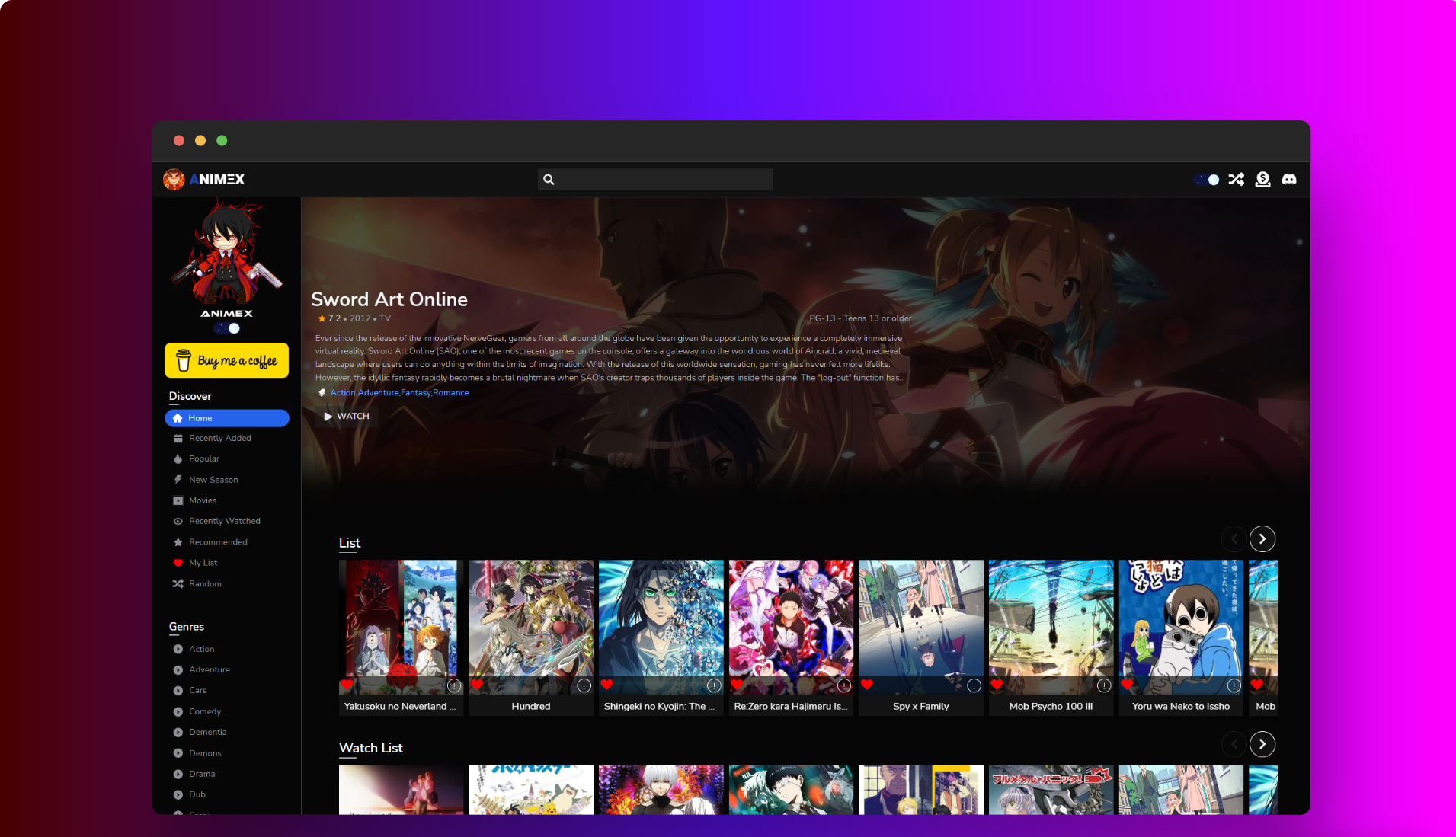Toggle the heart on Shingeki no Kyojin card
The width and height of the screenshot is (1456, 837).
(607, 685)
